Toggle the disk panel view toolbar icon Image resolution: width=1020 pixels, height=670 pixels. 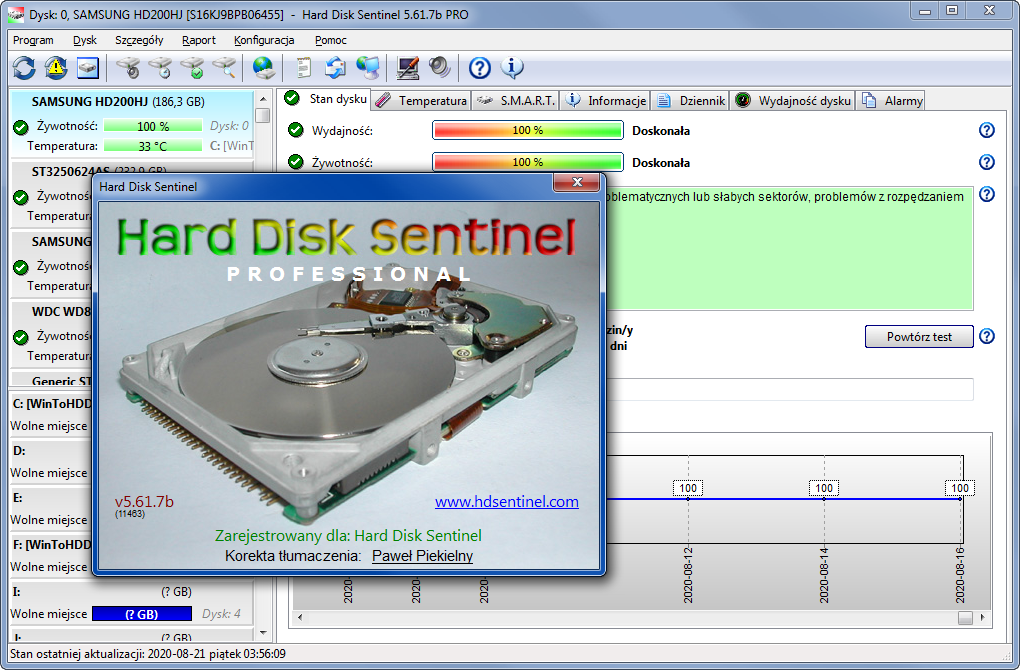(x=88, y=68)
